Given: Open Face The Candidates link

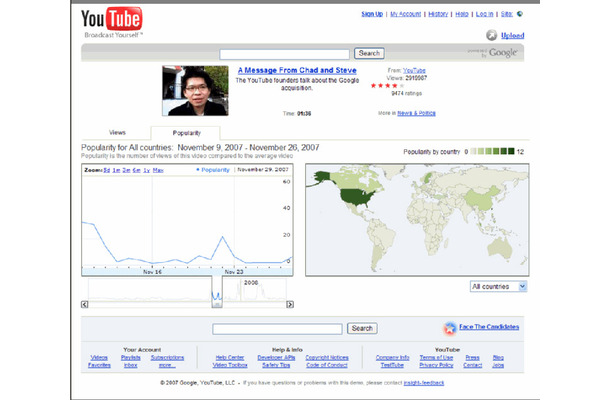Looking at the screenshot, I should point(489,327).
